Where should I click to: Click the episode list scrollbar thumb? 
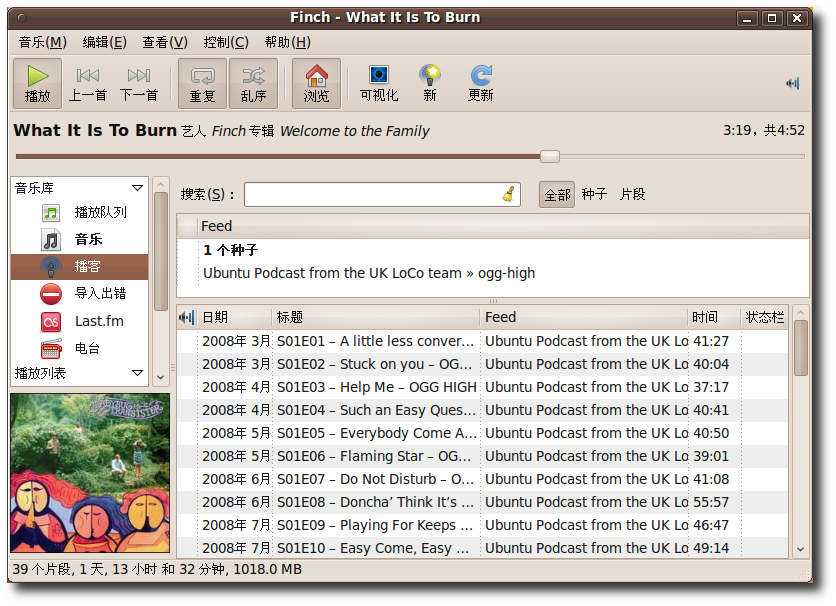tap(800, 348)
